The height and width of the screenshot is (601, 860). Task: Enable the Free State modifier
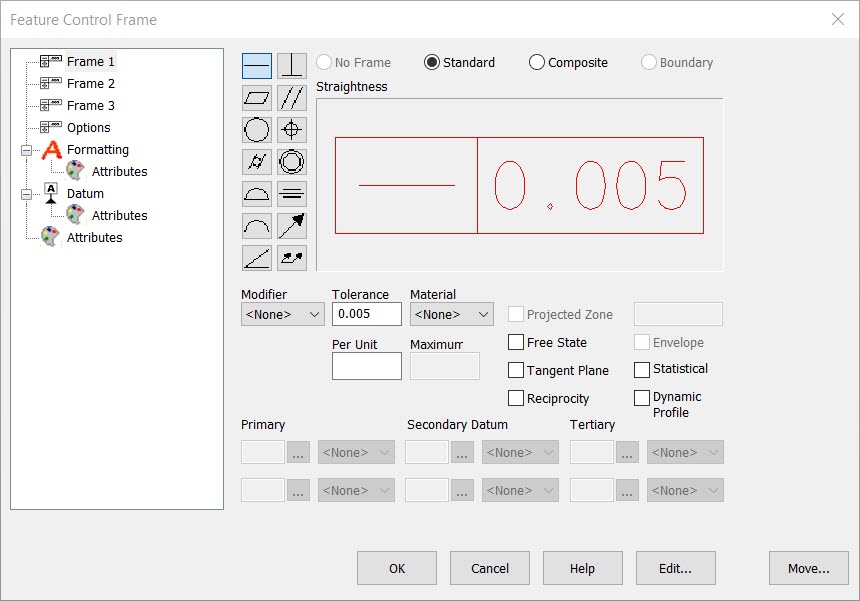[x=516, y=342]
